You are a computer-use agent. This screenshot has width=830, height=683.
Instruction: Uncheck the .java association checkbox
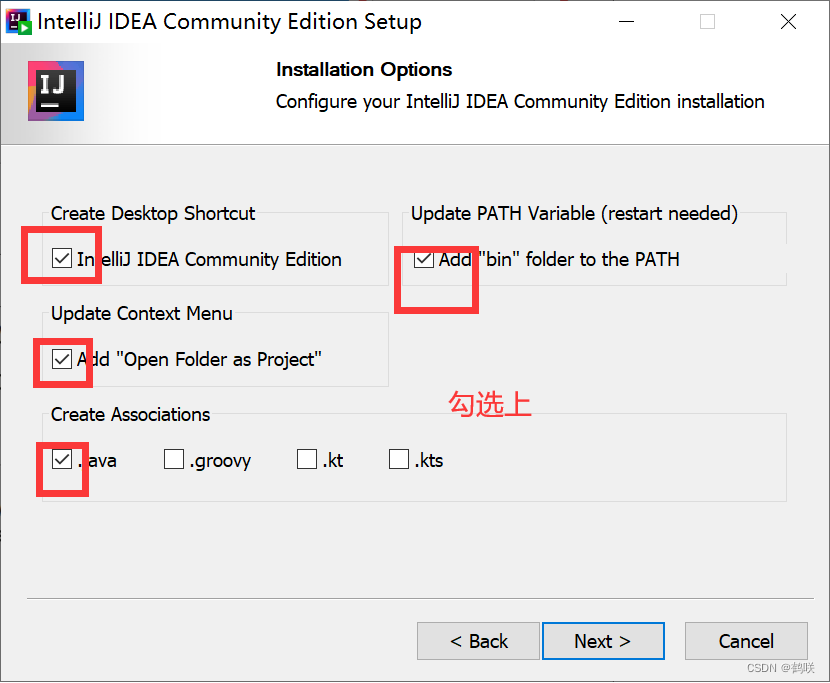coord(63,460)
